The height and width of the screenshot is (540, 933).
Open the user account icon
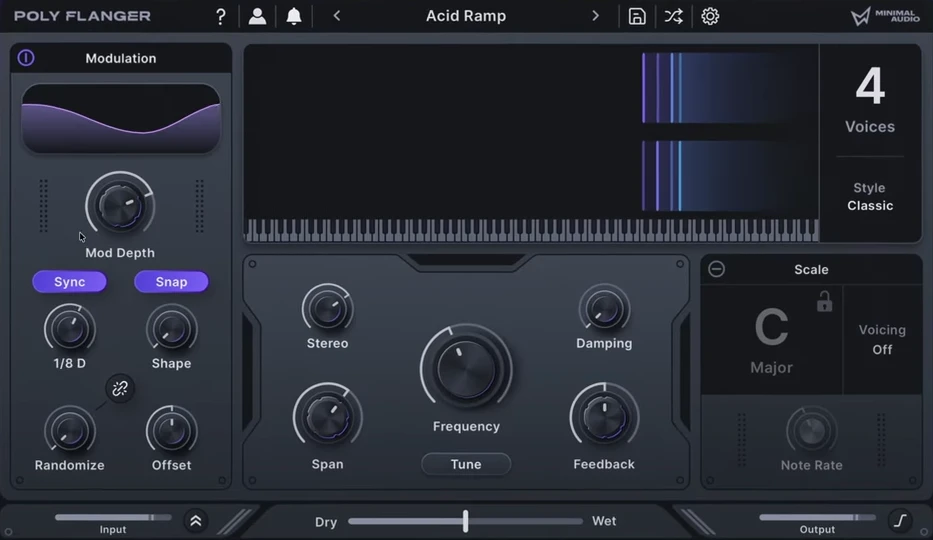[x=257, y=16]
